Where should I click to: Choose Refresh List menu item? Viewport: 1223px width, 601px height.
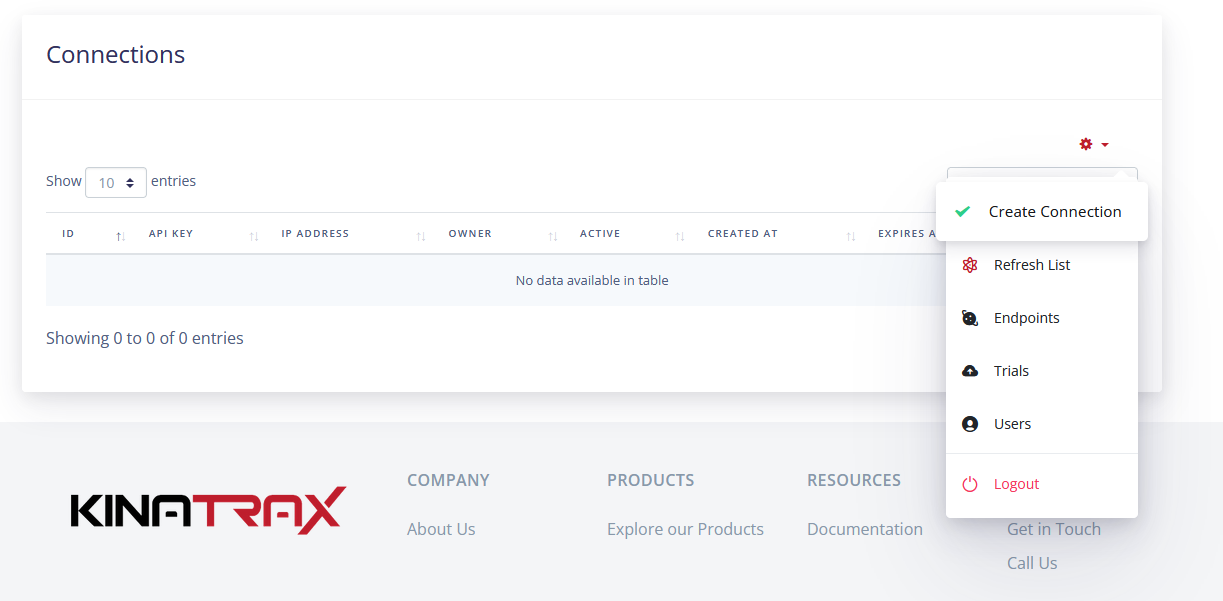[x=1032, y=265]
